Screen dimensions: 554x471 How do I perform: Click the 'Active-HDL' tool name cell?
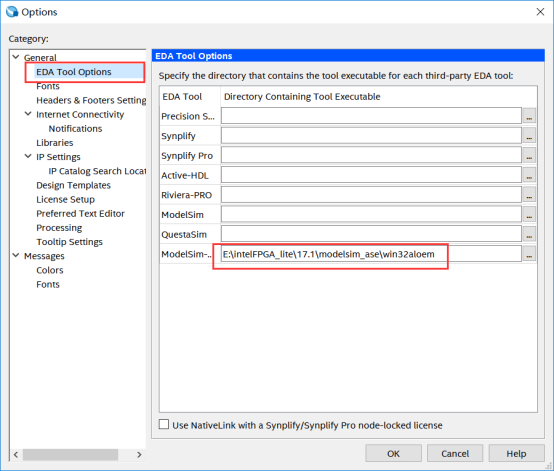190,175
